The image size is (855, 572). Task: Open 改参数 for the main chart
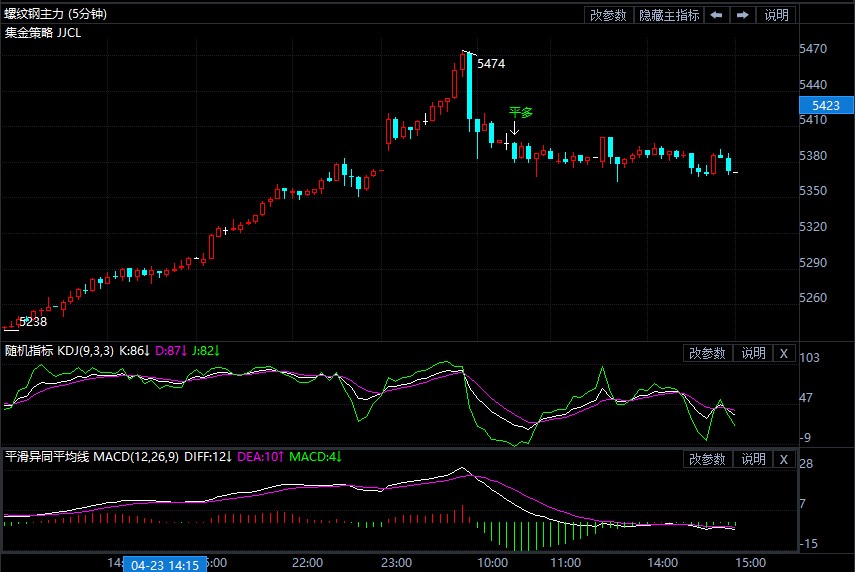(x=608, y=15)
